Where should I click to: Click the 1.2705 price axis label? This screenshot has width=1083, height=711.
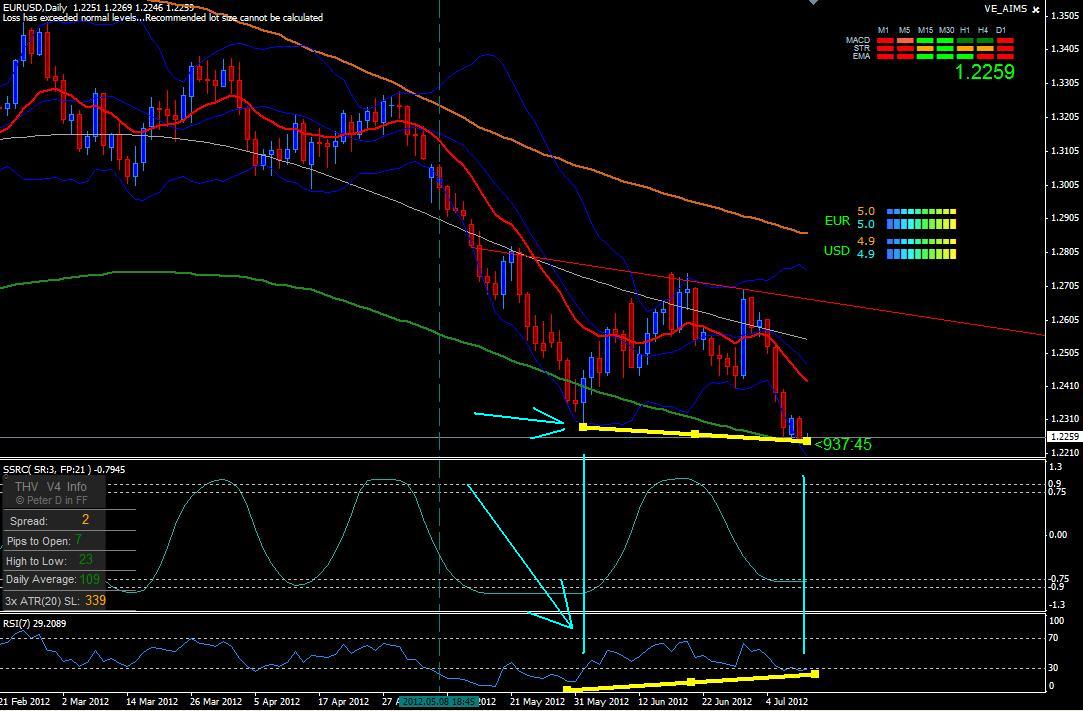pyautogui.click(x=1065, y=285)
